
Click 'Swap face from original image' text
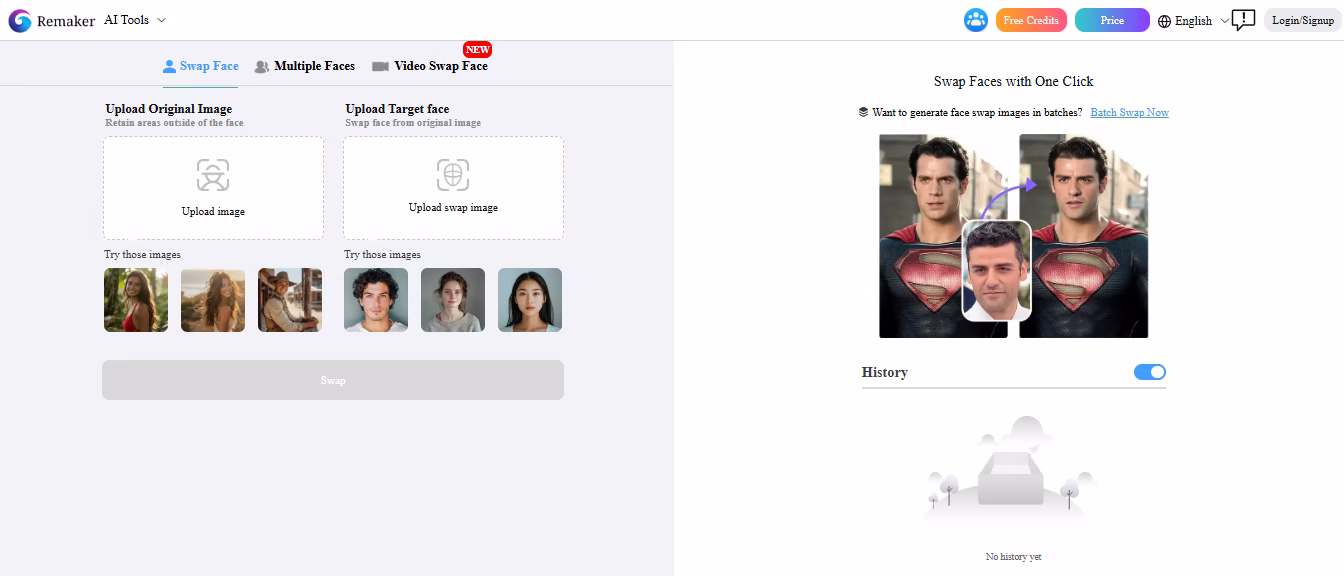click(413, 123)
